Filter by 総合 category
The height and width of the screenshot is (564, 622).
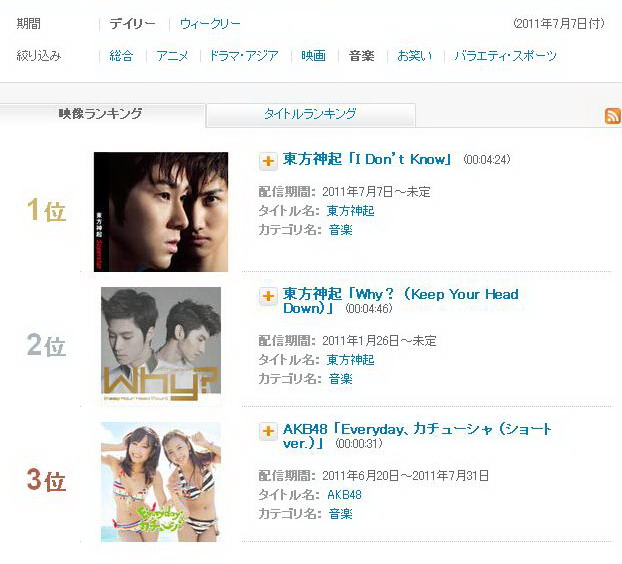click(121, 56)
